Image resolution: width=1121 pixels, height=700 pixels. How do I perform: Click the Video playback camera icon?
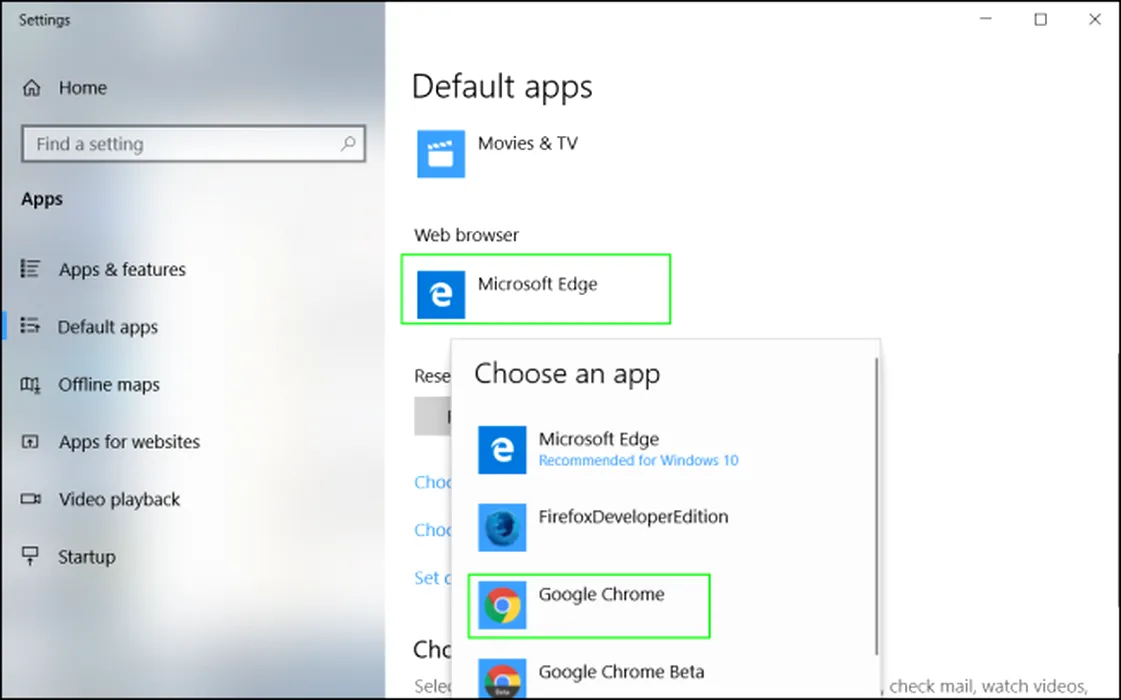[x=30, y=499]
